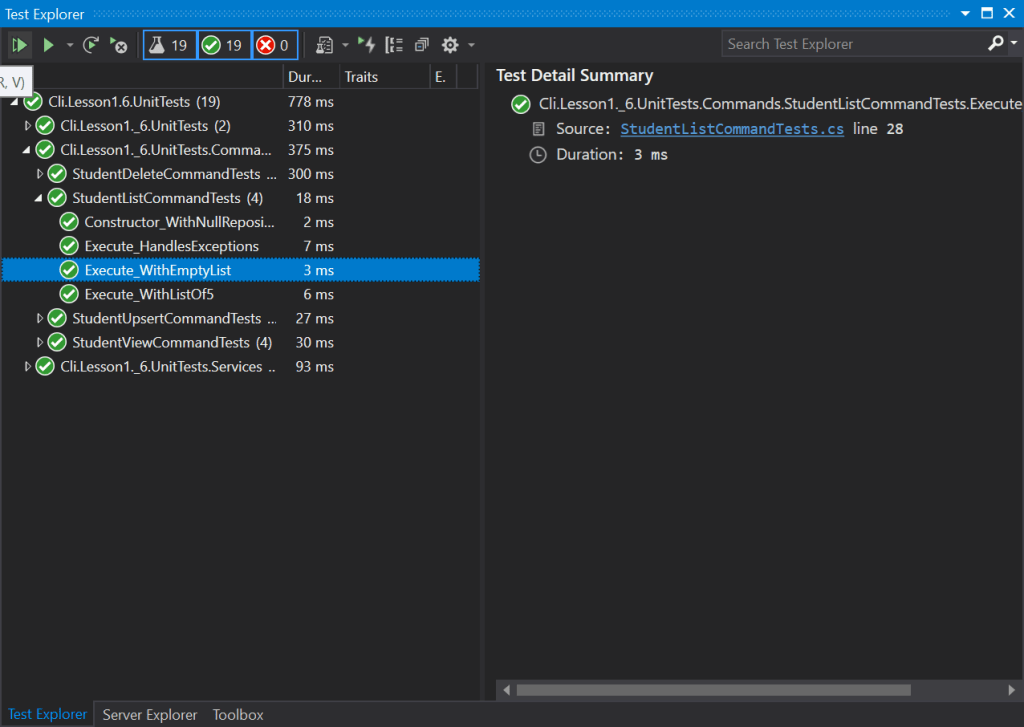Expand the StudentDeleteCommandTests node
The image size is (1024, 727).
[x=40, y=174]
